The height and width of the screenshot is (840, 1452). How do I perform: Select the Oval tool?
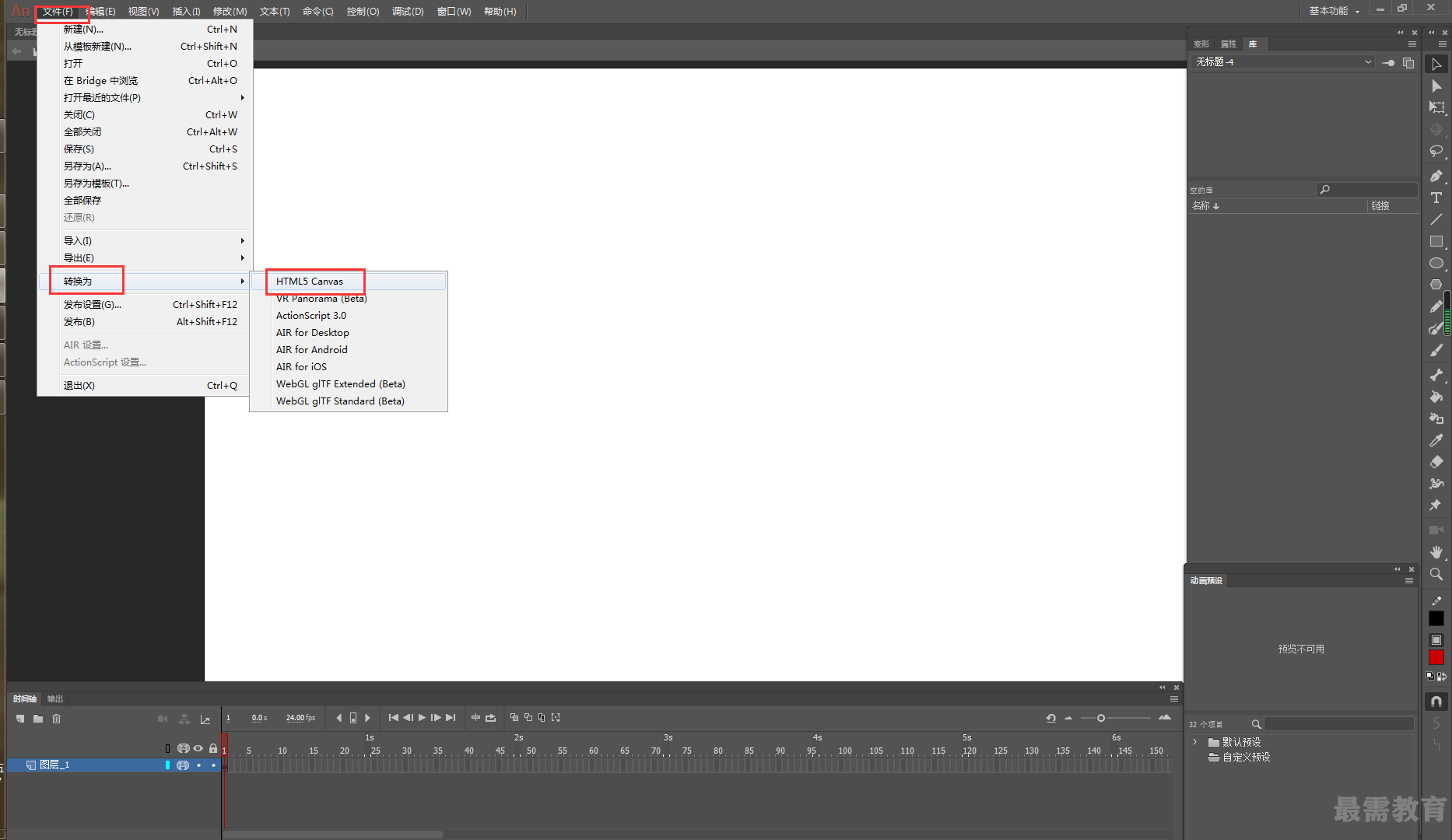[x=1436, y=263]
